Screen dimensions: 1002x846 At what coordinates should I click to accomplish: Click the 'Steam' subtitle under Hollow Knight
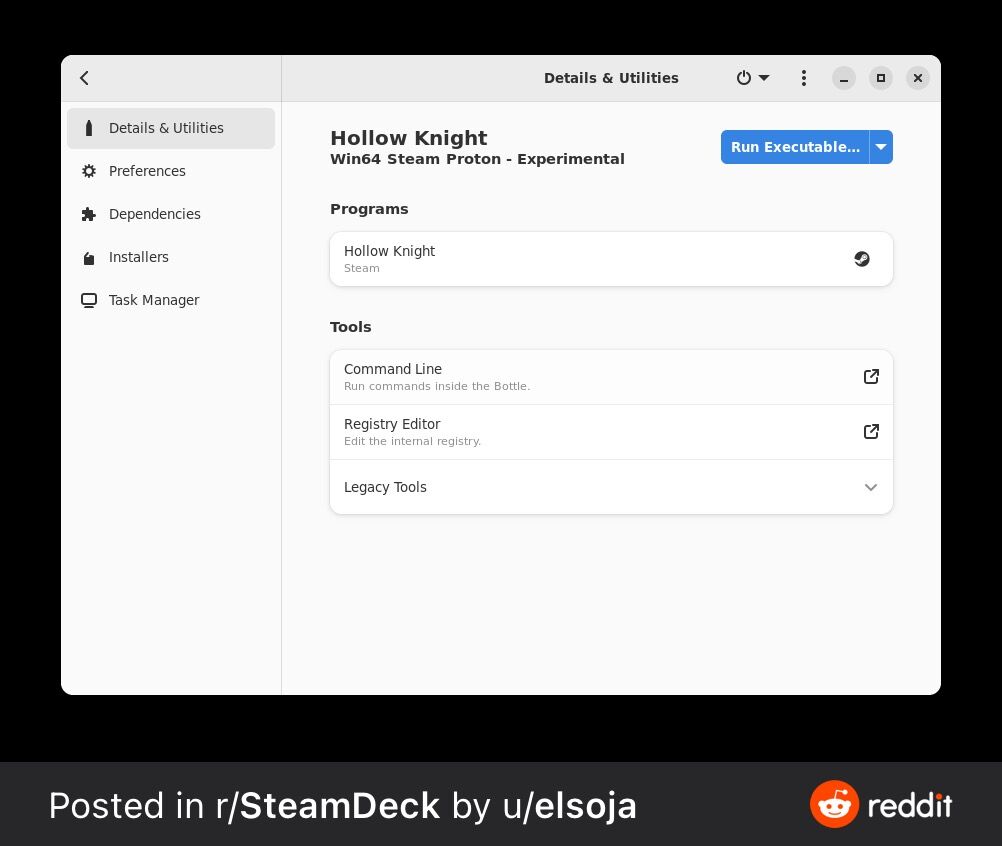(x=362, y=268)
